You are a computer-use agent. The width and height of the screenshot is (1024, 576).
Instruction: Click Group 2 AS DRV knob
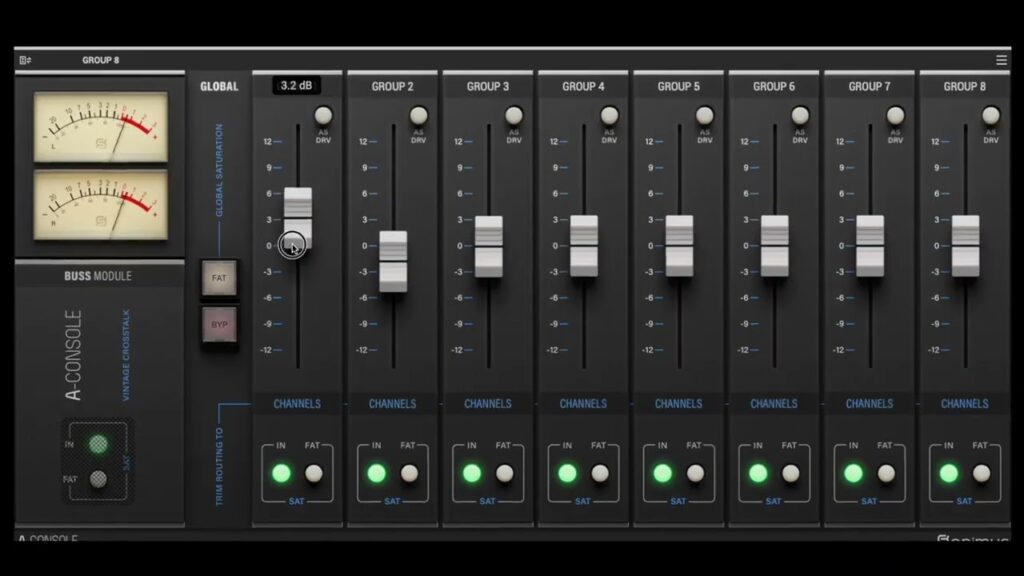pyautogui.click(x=419, y=116)
